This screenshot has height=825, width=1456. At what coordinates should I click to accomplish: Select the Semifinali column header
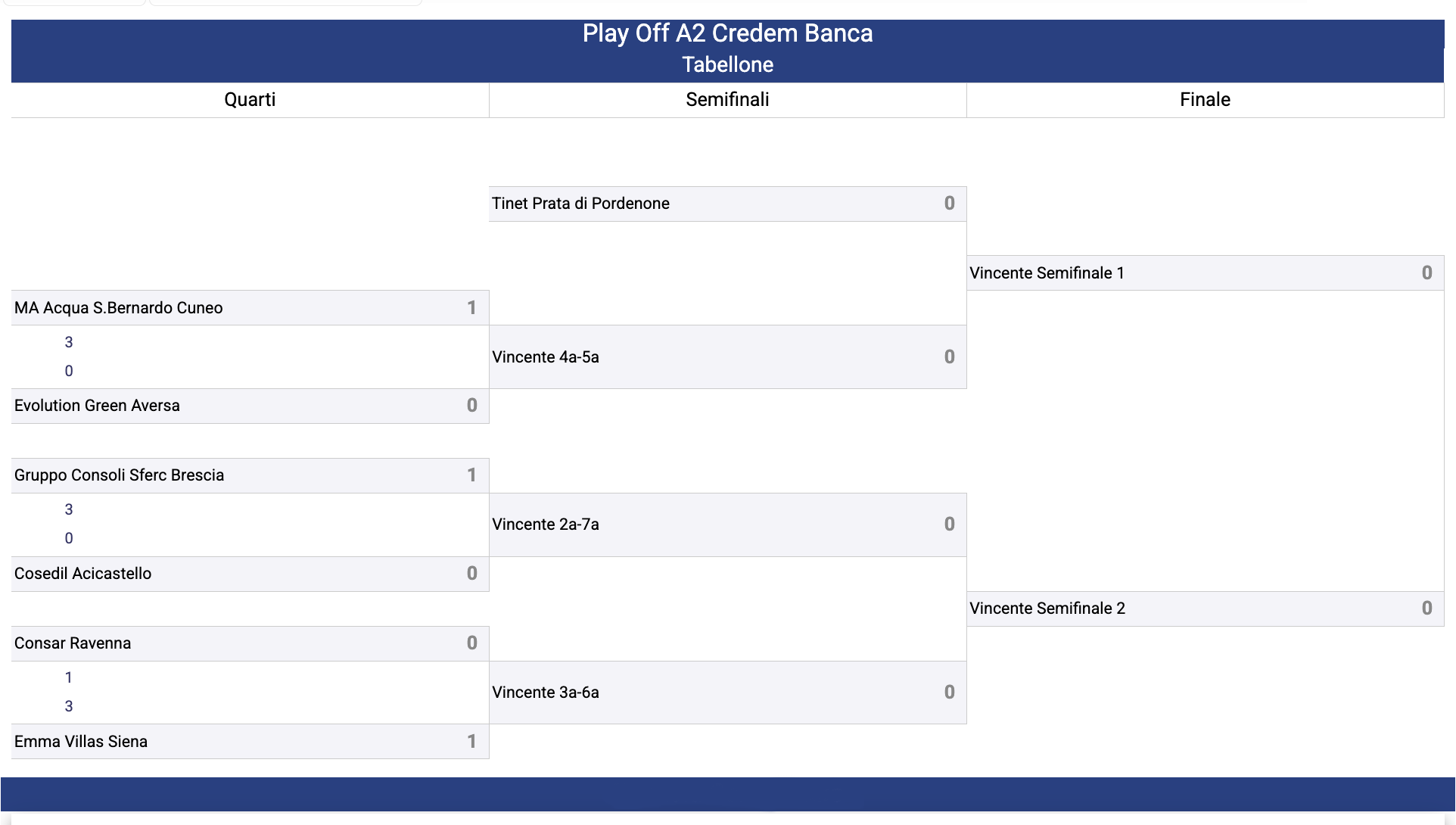(727, 100)
